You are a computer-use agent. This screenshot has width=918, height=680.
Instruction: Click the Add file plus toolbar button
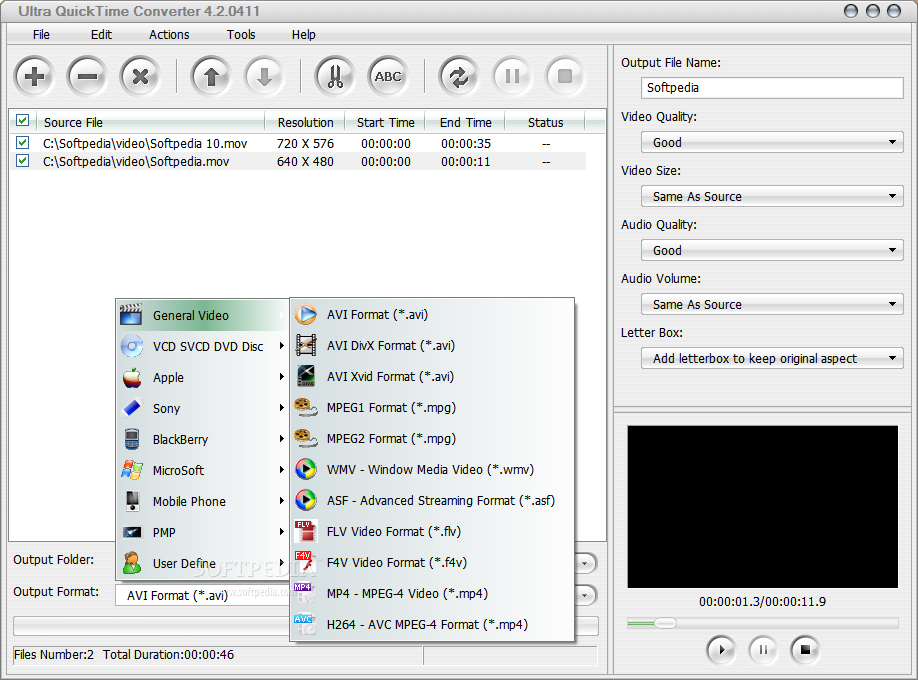click(x=35, y=76)
